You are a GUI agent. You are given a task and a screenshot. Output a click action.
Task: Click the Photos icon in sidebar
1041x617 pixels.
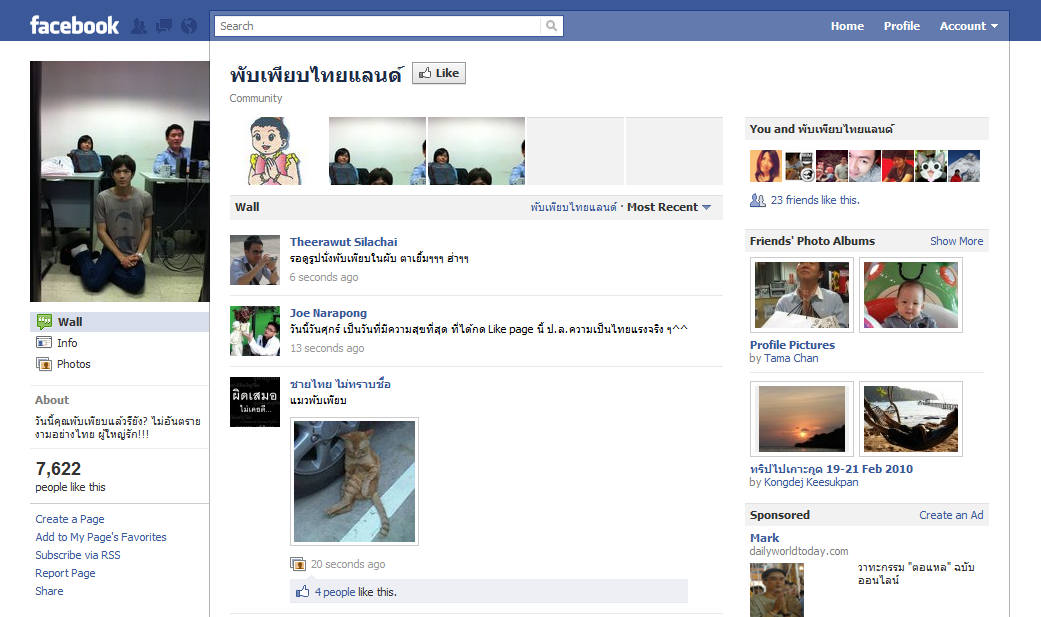pos(44,364)
